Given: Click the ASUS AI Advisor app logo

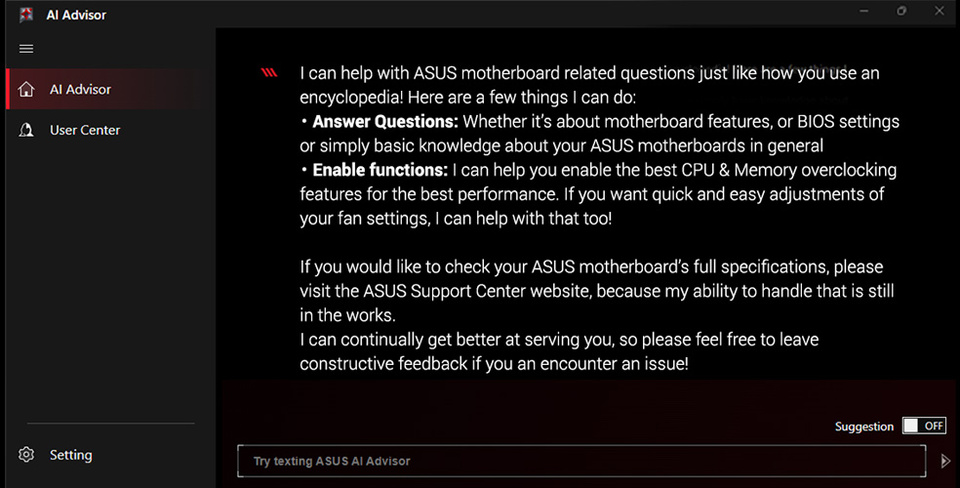Looking at the screenshot, I should 27,14.
